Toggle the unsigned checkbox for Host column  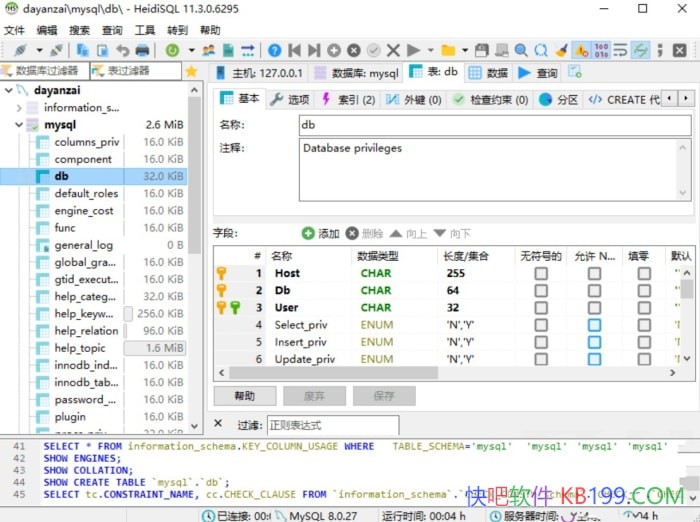click(x=540, y=273)
